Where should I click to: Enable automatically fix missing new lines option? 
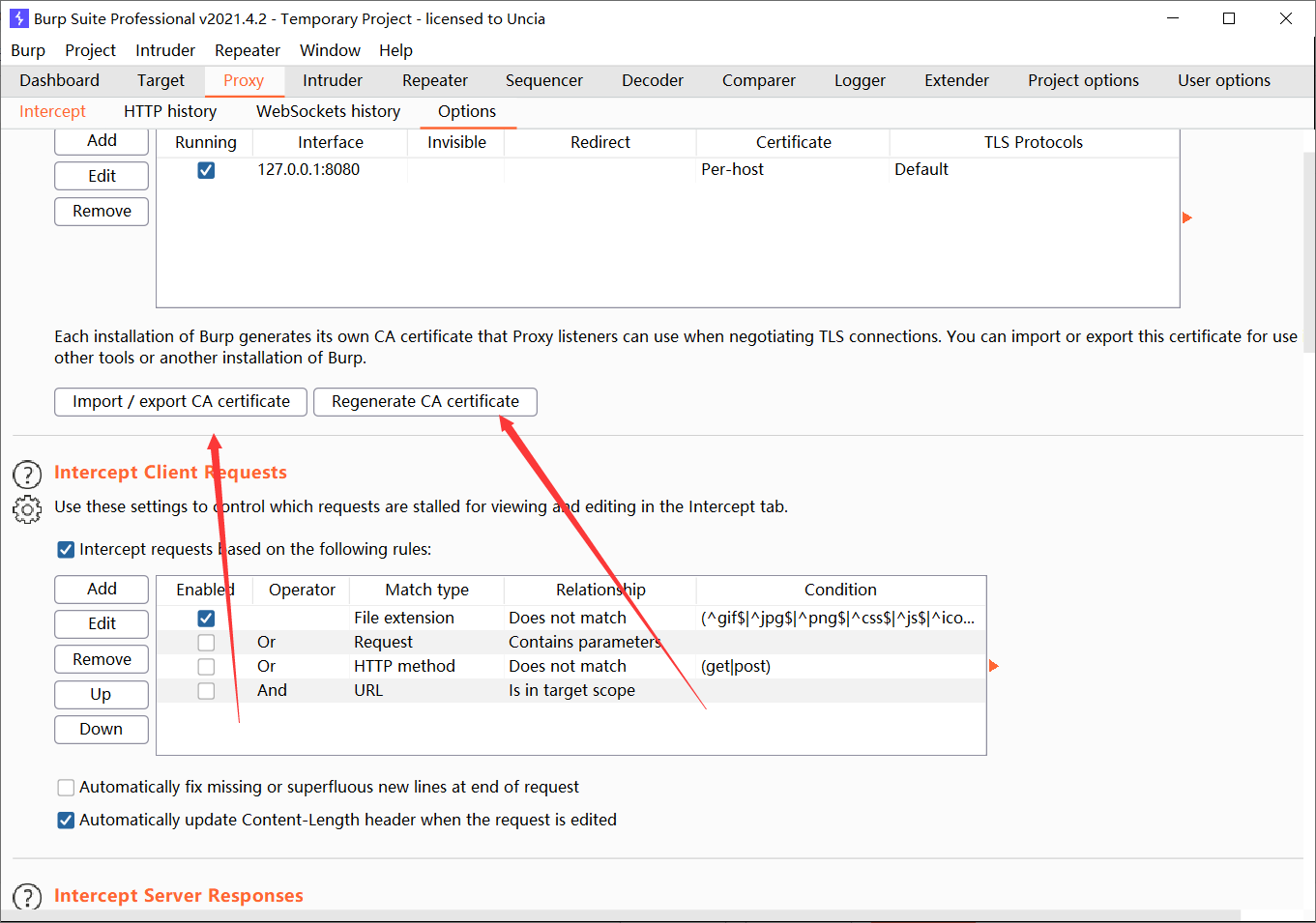(66, 788)
